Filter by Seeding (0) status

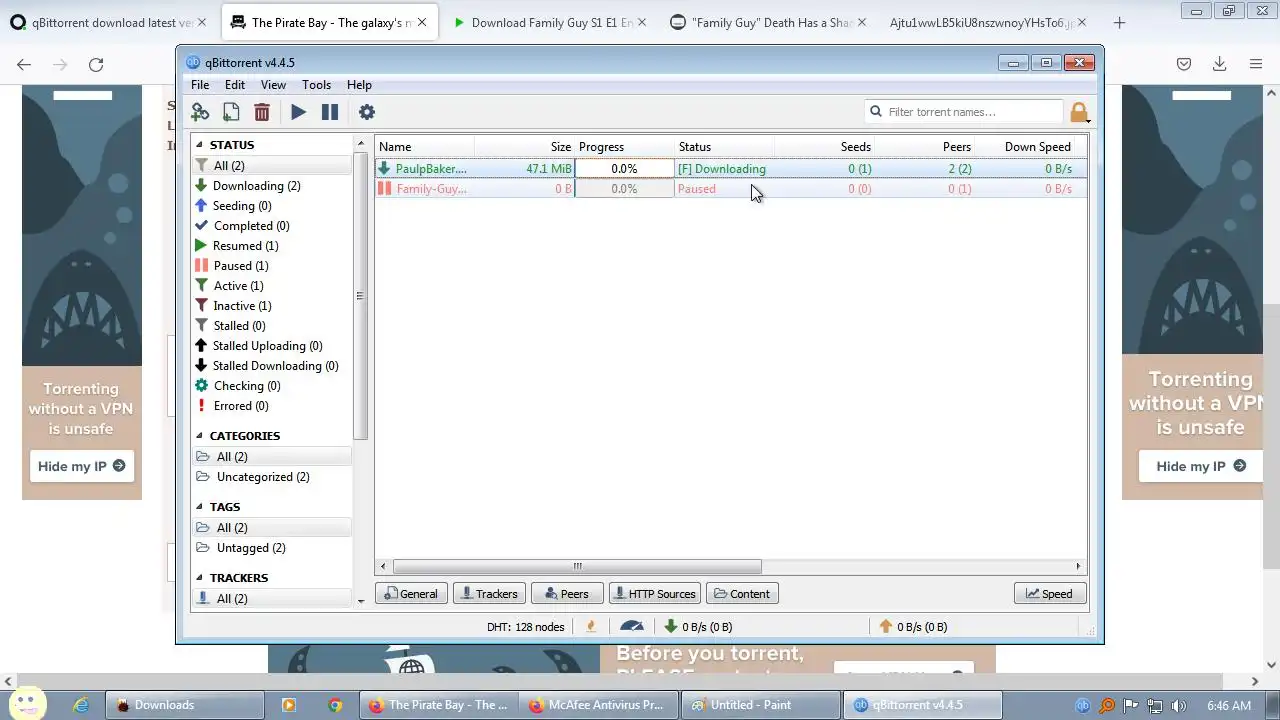(241, 205)
